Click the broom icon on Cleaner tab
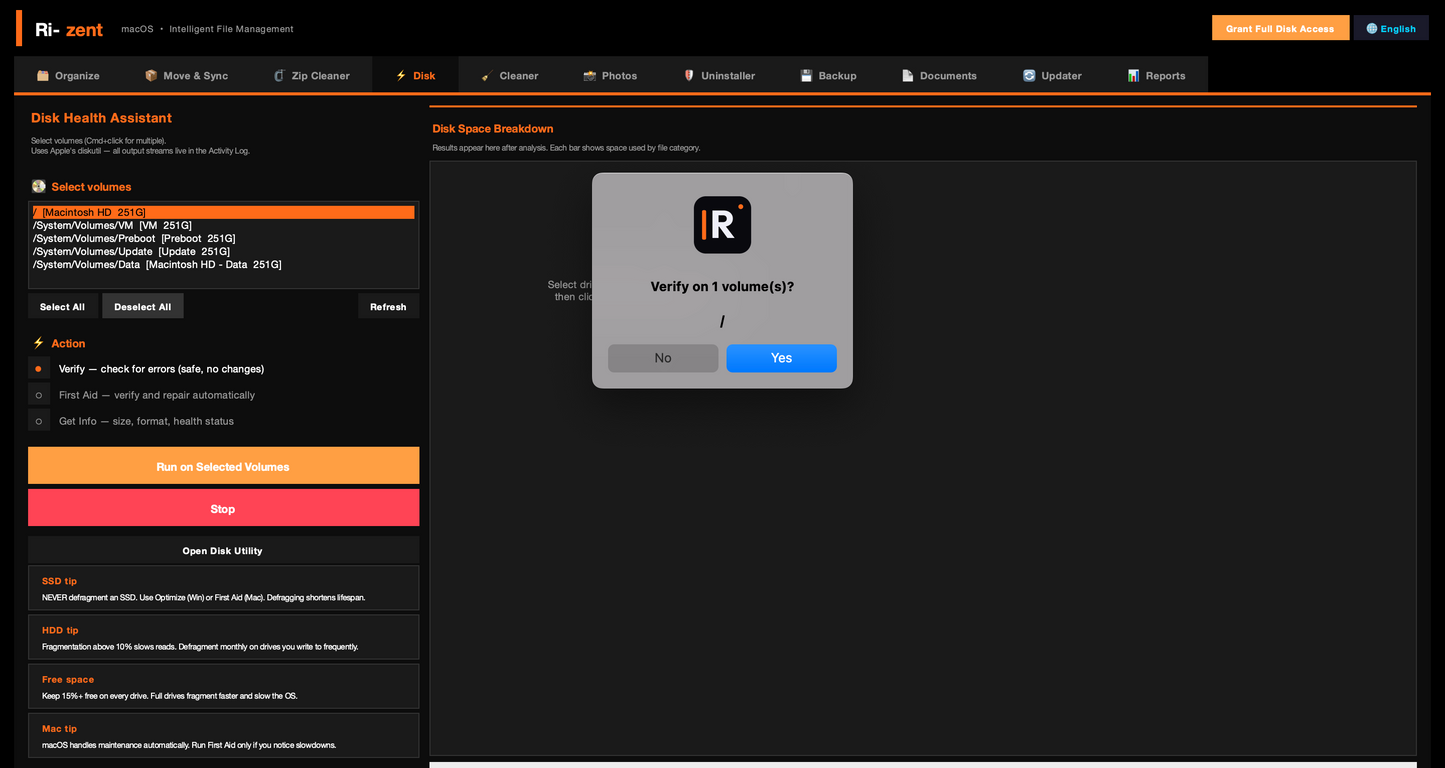This screenshot has width=1445, height=768. pyautogui.click(x=487, y=75)
